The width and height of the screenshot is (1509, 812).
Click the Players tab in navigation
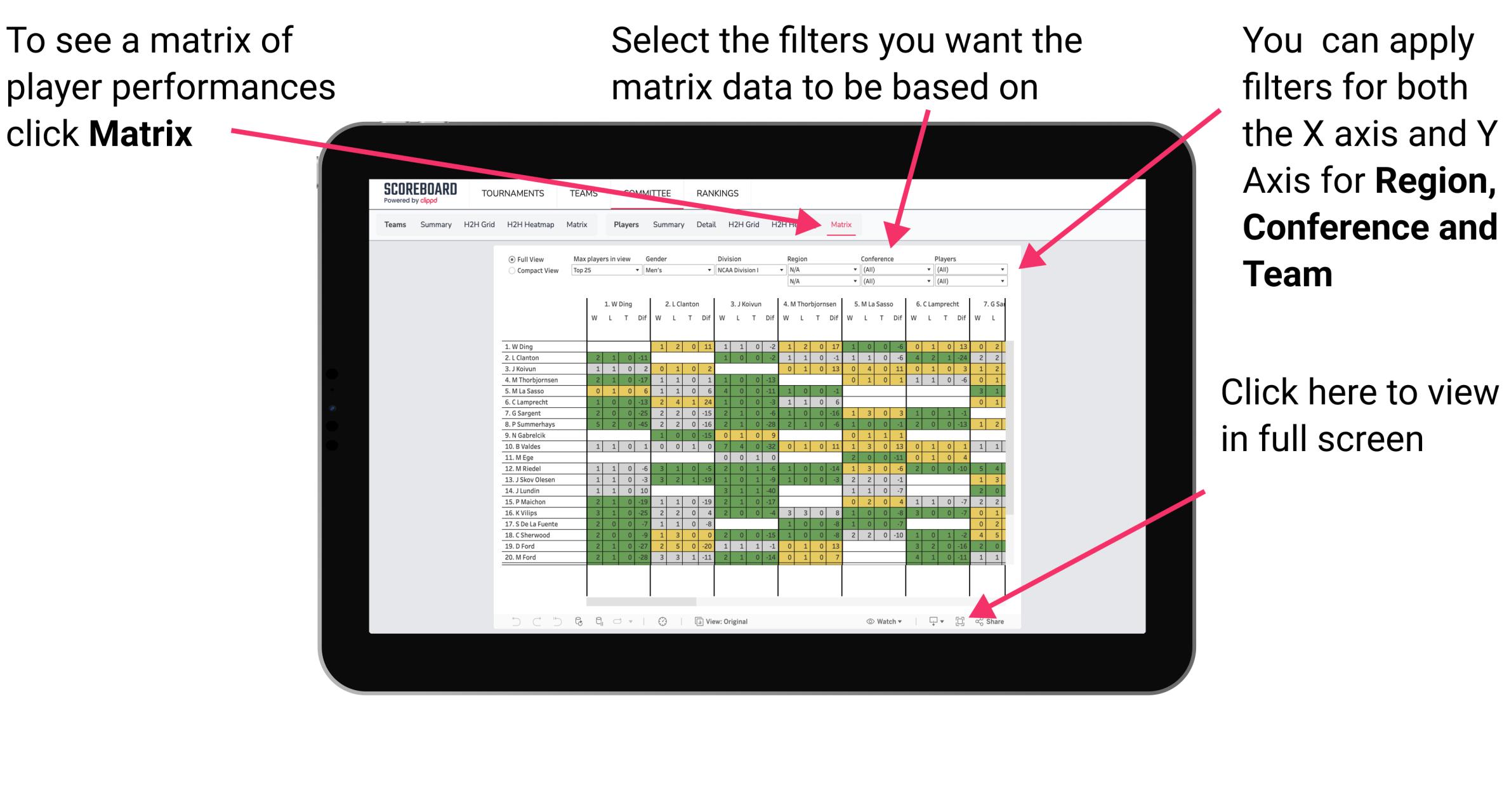pyautogui.click(x=623, y=225)
